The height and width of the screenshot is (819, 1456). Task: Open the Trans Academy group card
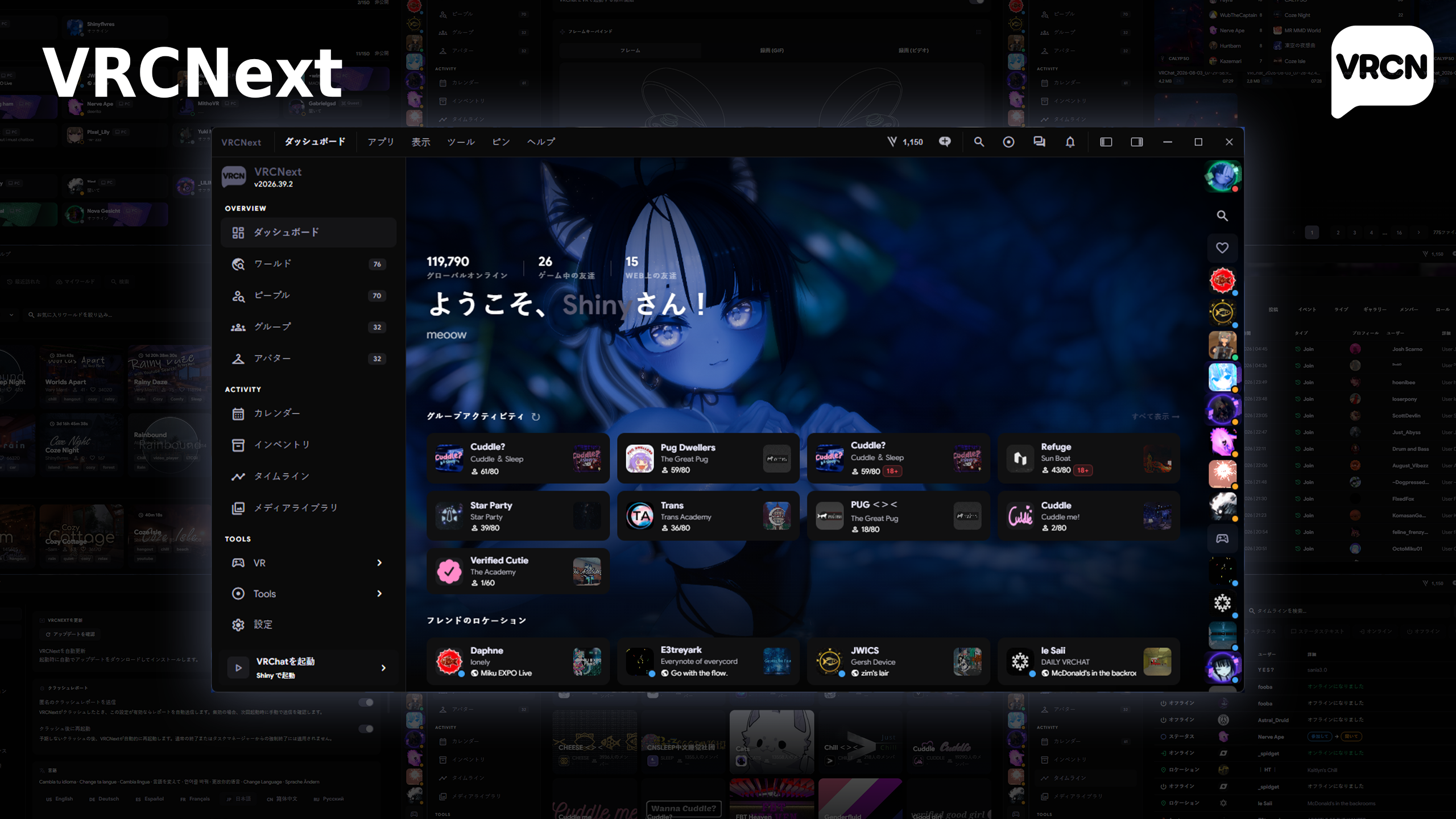[708, 516]
